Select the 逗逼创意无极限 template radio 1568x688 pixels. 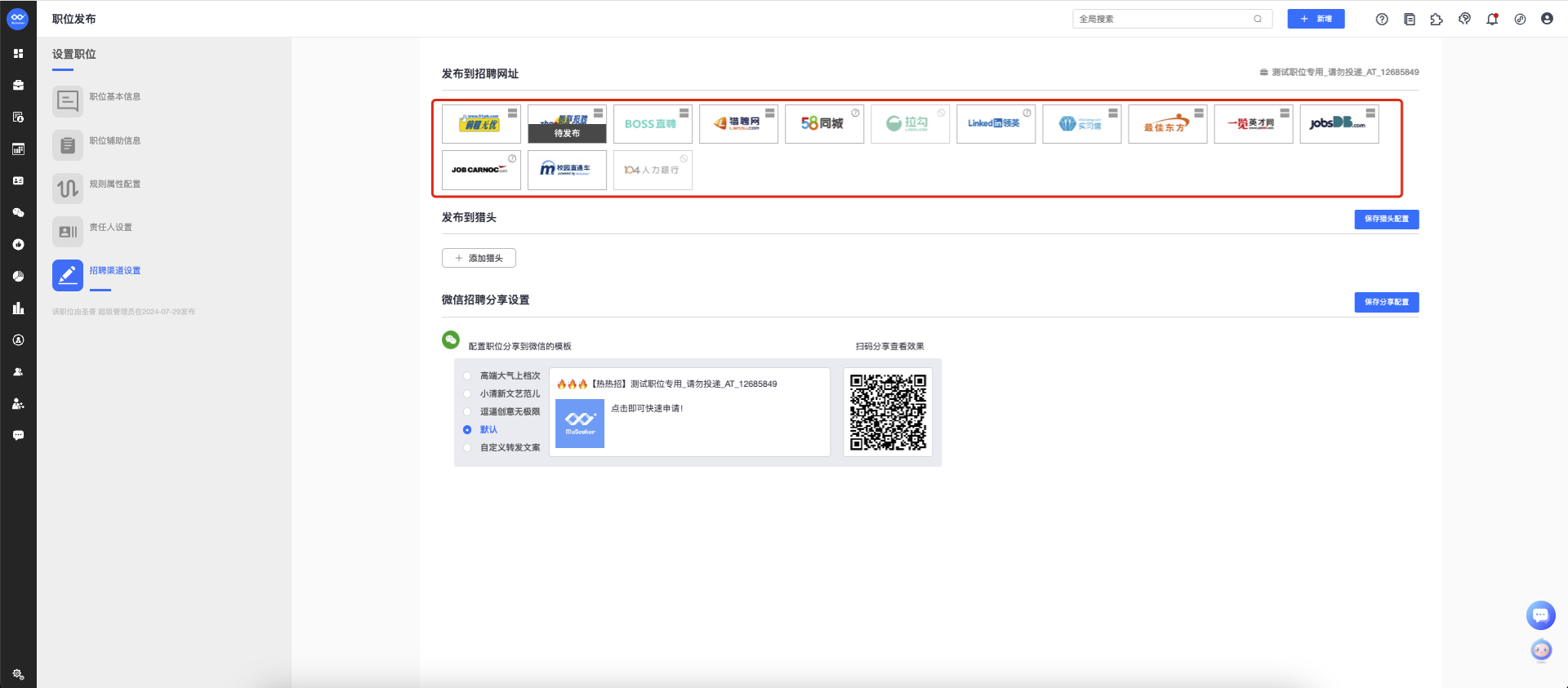click(x=467, y=411)
